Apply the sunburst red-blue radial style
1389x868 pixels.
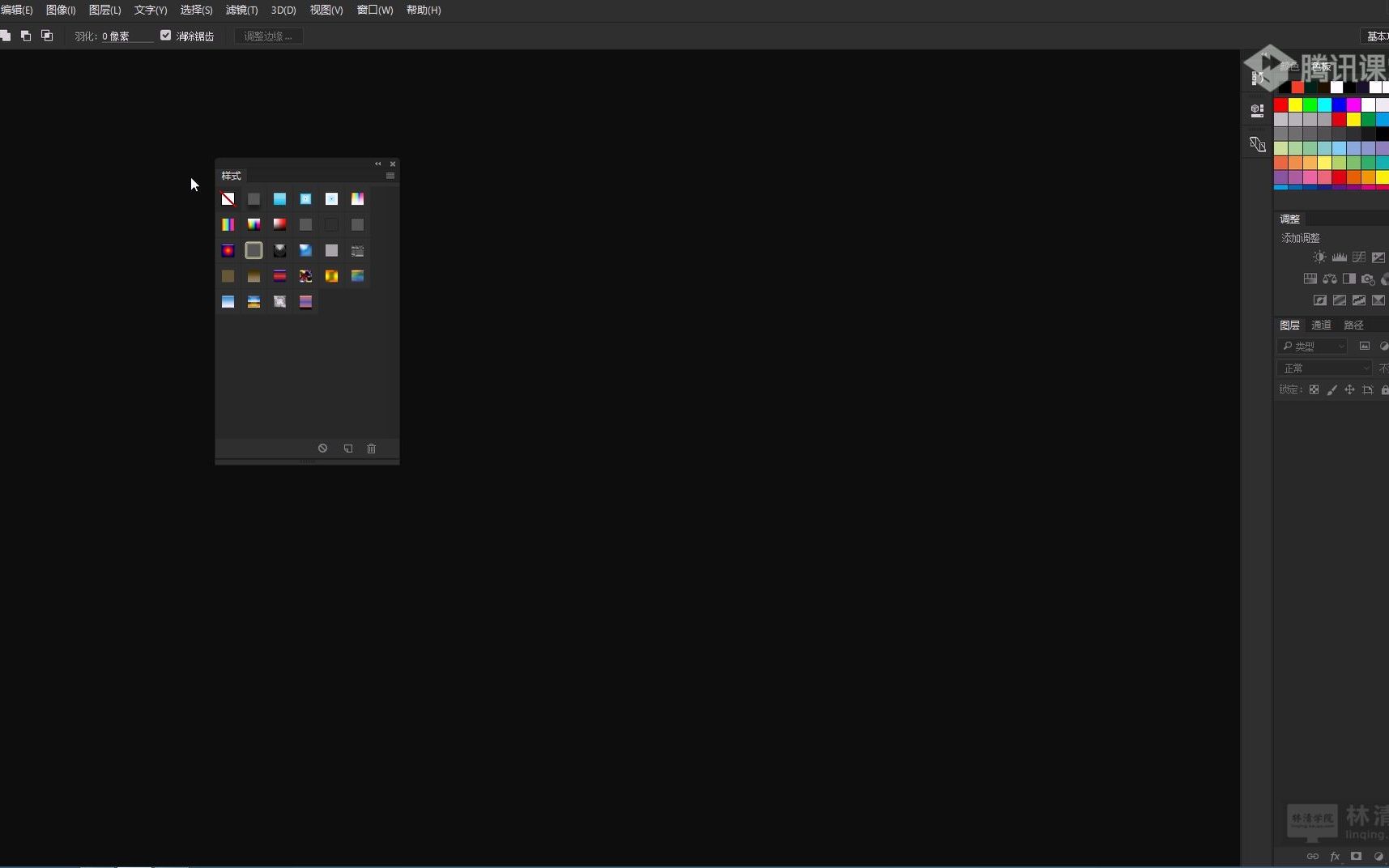coord(228,251)
